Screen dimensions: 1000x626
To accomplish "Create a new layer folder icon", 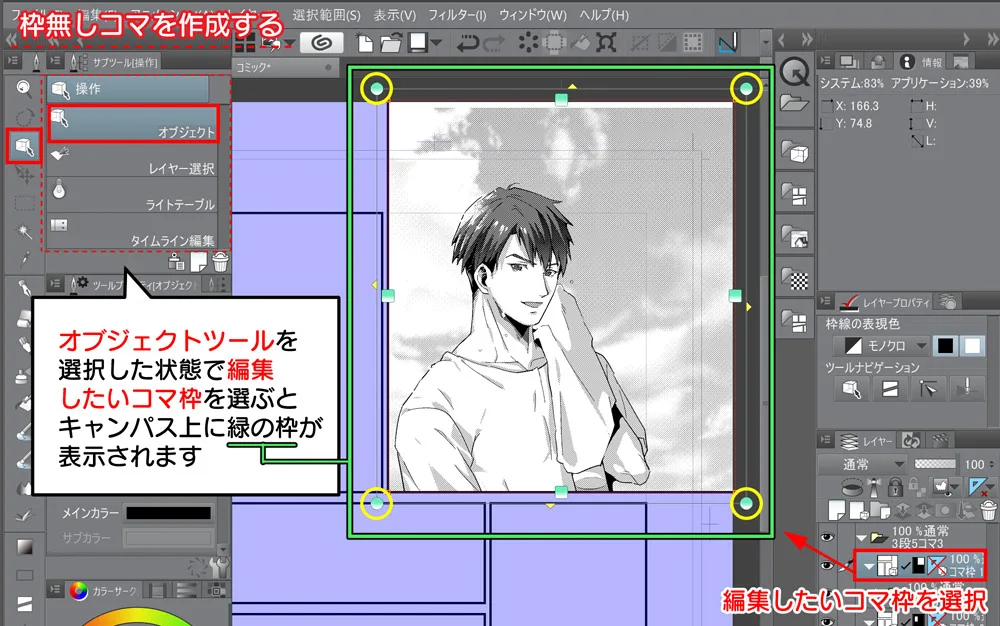I will tap(881, 510).
